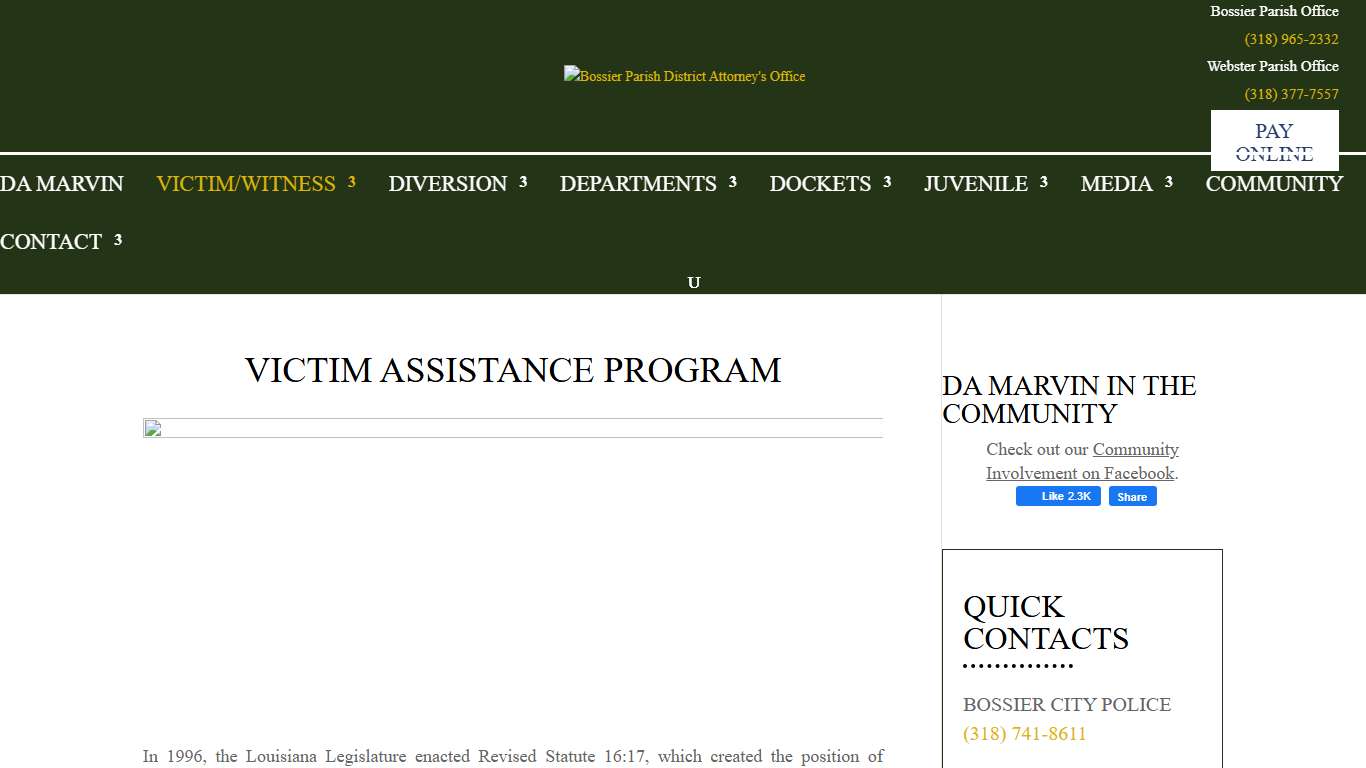Select the DA MARVIN menu item
The height and width of the screenshot is (768, 1366).
pyautogui.click(x=61, y=184)
